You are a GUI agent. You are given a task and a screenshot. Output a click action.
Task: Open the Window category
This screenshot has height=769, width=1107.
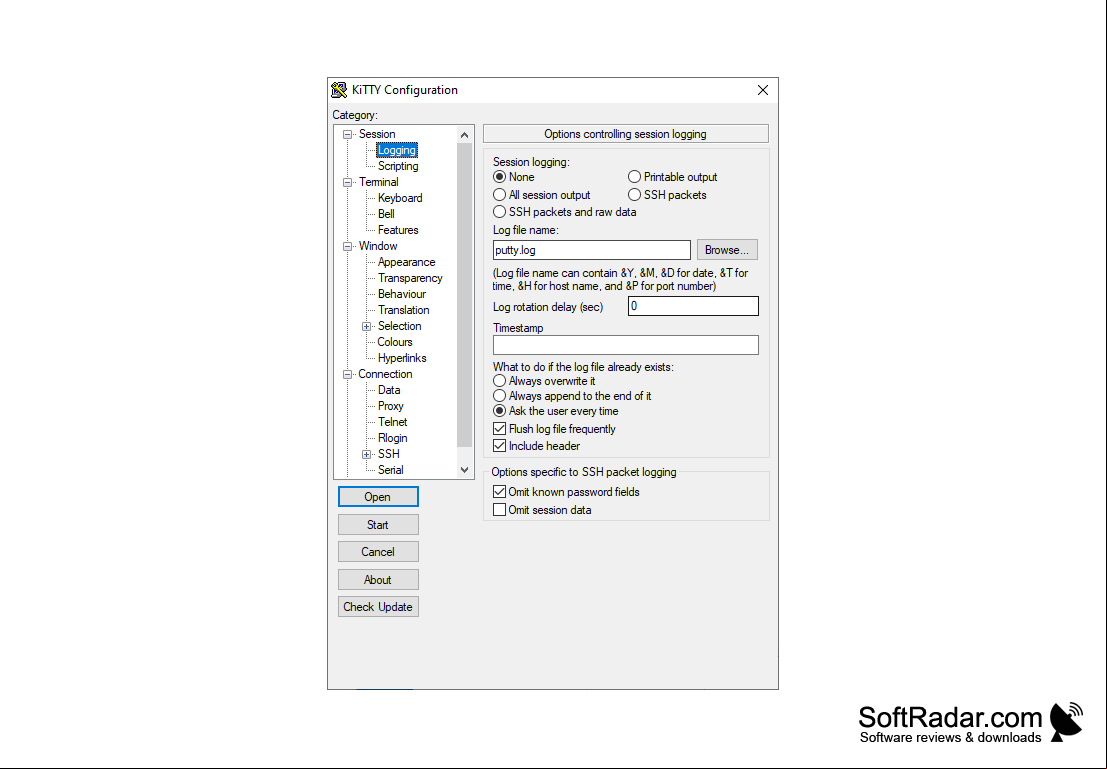(378, 246)
